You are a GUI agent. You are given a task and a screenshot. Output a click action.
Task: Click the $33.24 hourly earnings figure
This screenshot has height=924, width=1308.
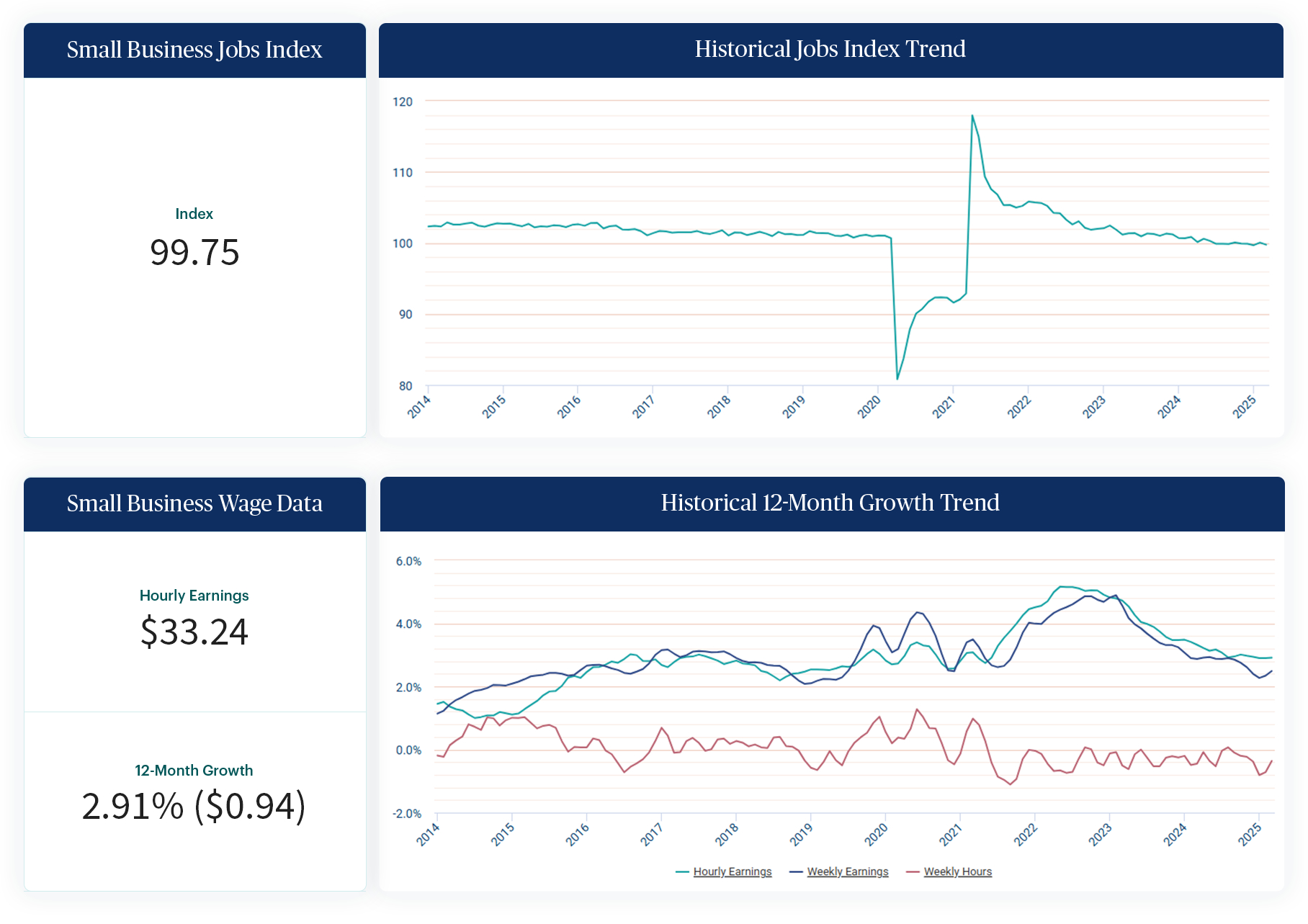[194, 632]
